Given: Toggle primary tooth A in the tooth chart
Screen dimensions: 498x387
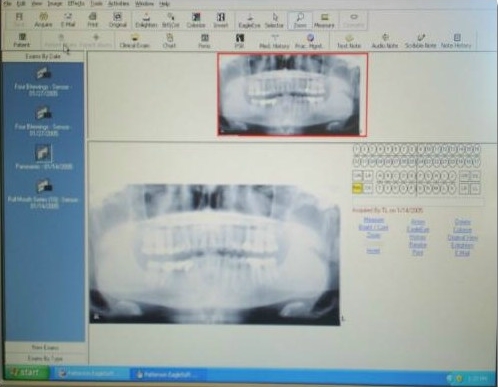Looking at the screenshot, I should pyautogui.click(x=381, y=175).
